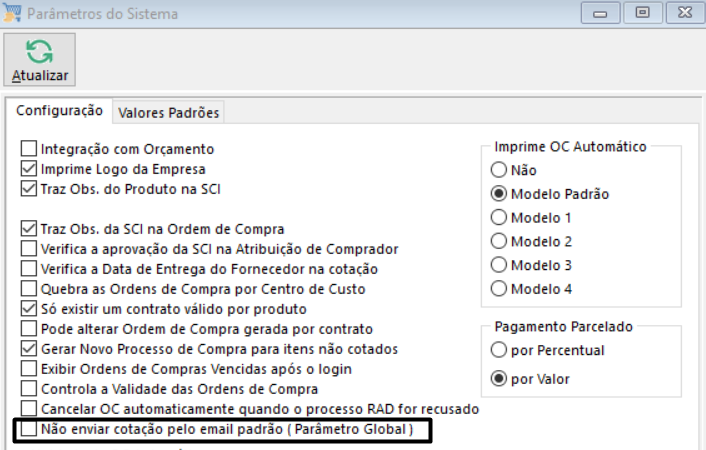The width and height of the screenshot is (706, 450).
Task: Maximize the Parâmetros do Sistema window
Action: point(643,13)
